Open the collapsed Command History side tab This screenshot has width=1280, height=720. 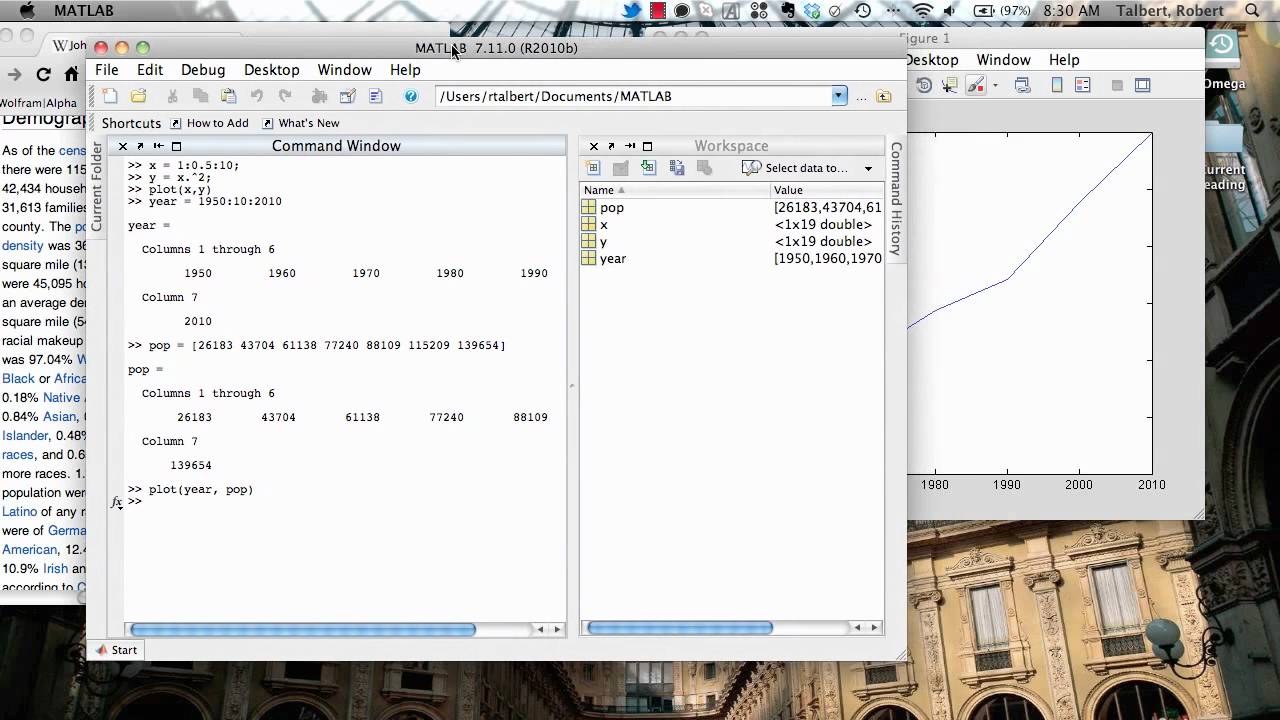pyautogui.click(x=896, y=198)
